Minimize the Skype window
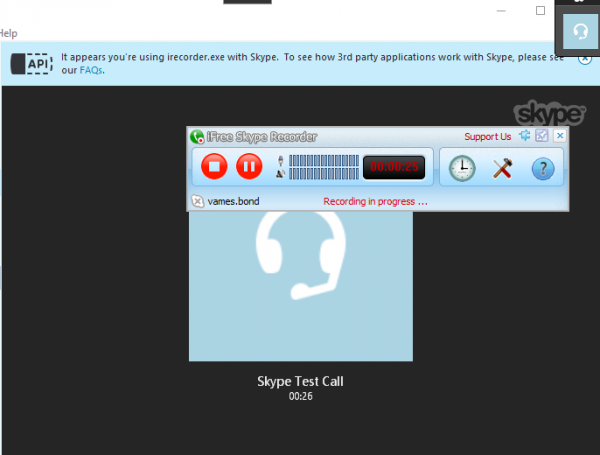This screenshot has height=455, width=600. click(x=501, y=11)
